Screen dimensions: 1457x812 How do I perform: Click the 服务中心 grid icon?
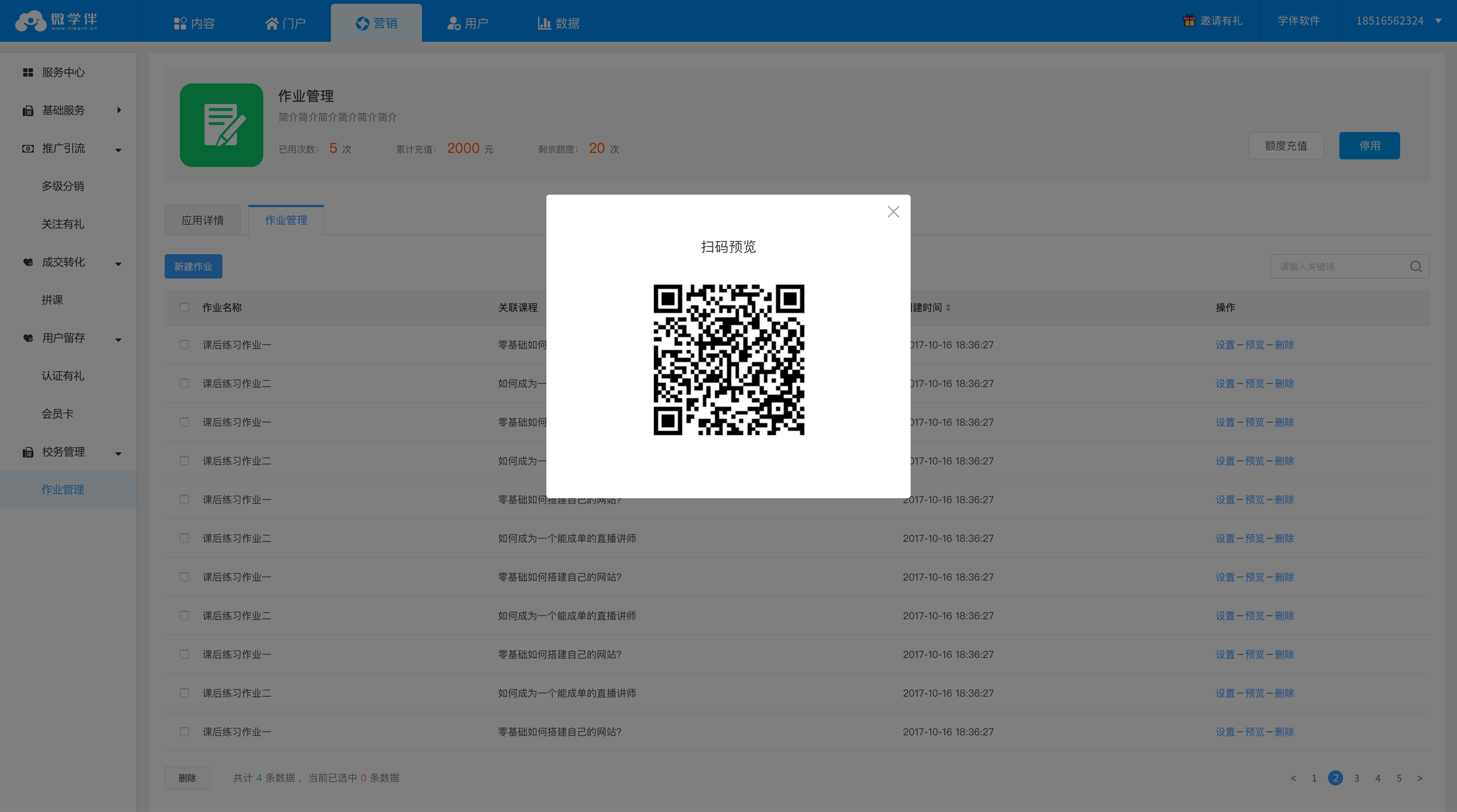(x=28, y=72)
